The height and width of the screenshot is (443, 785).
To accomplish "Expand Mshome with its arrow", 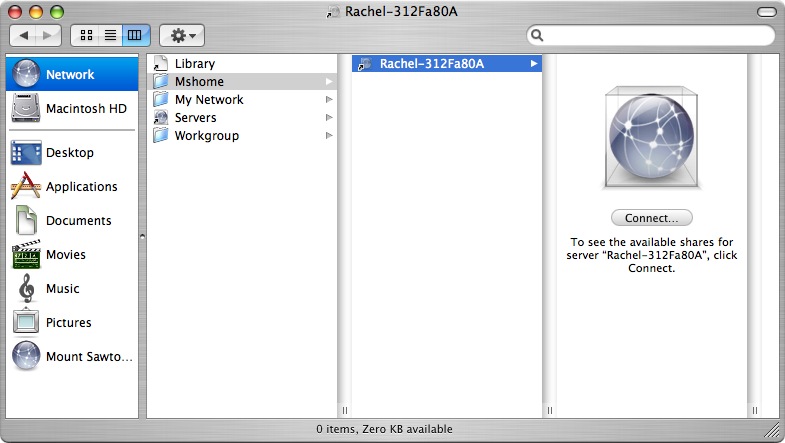I will tap(329, 81).
